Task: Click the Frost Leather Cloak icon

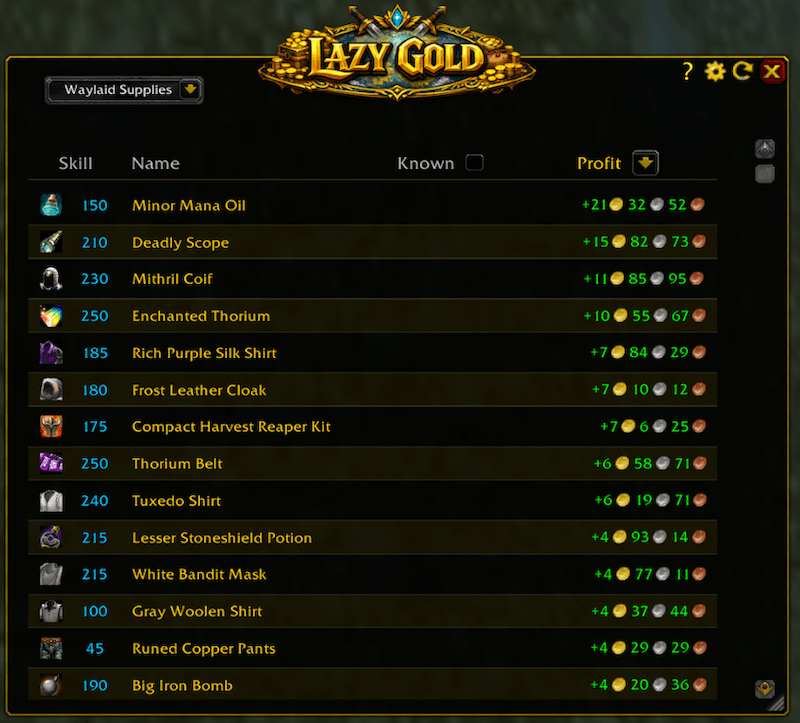Action: point(51,390)
